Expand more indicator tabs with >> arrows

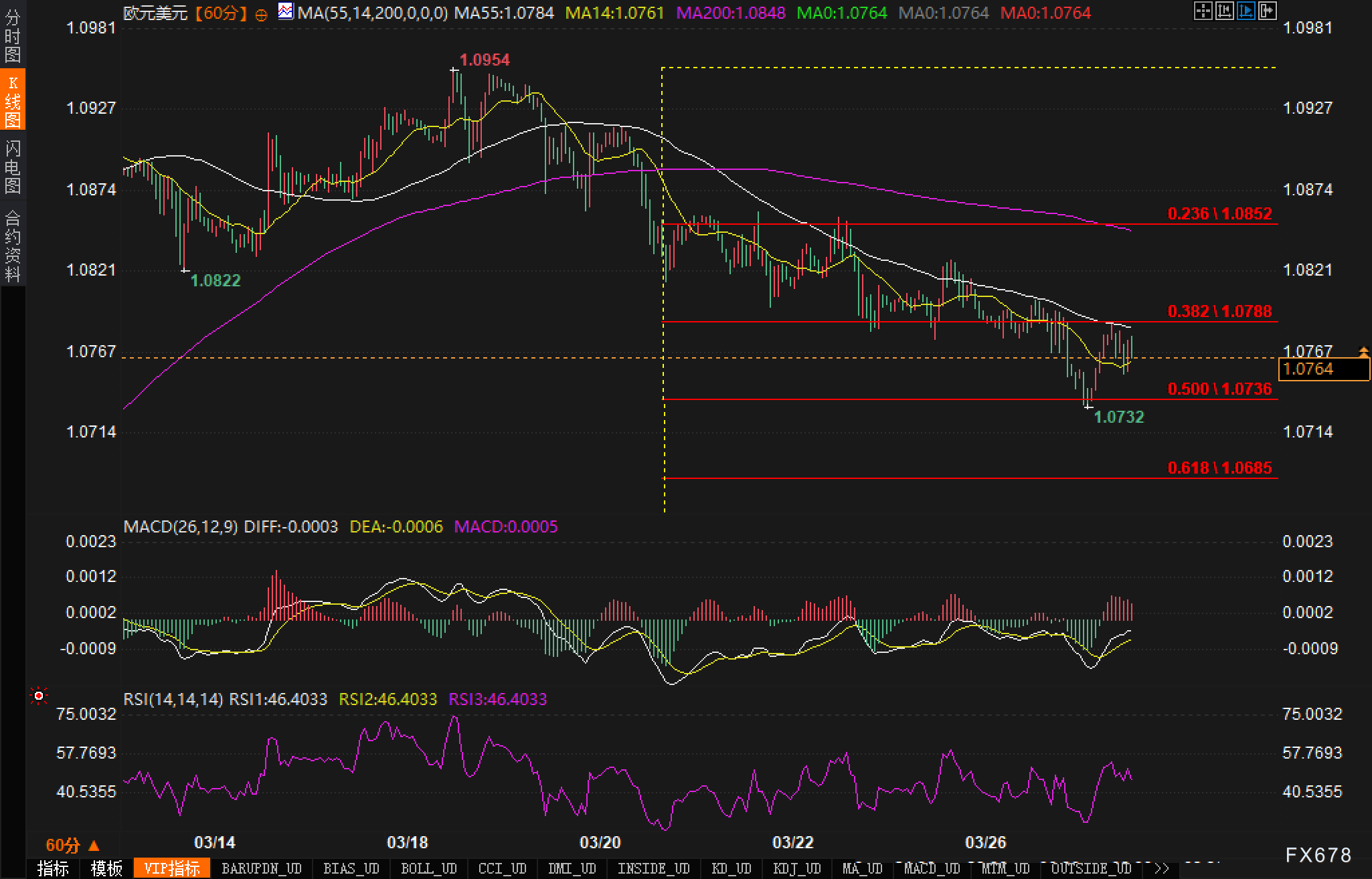click(1162, 868)
